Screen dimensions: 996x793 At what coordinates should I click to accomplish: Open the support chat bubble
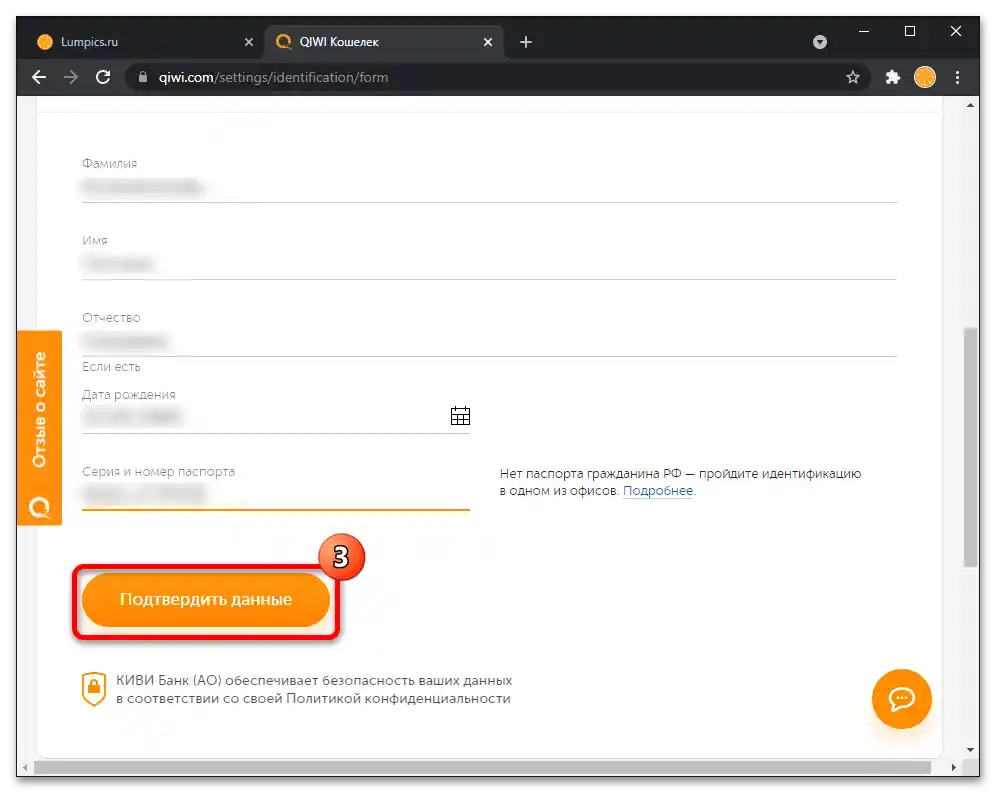coord(901,699)
